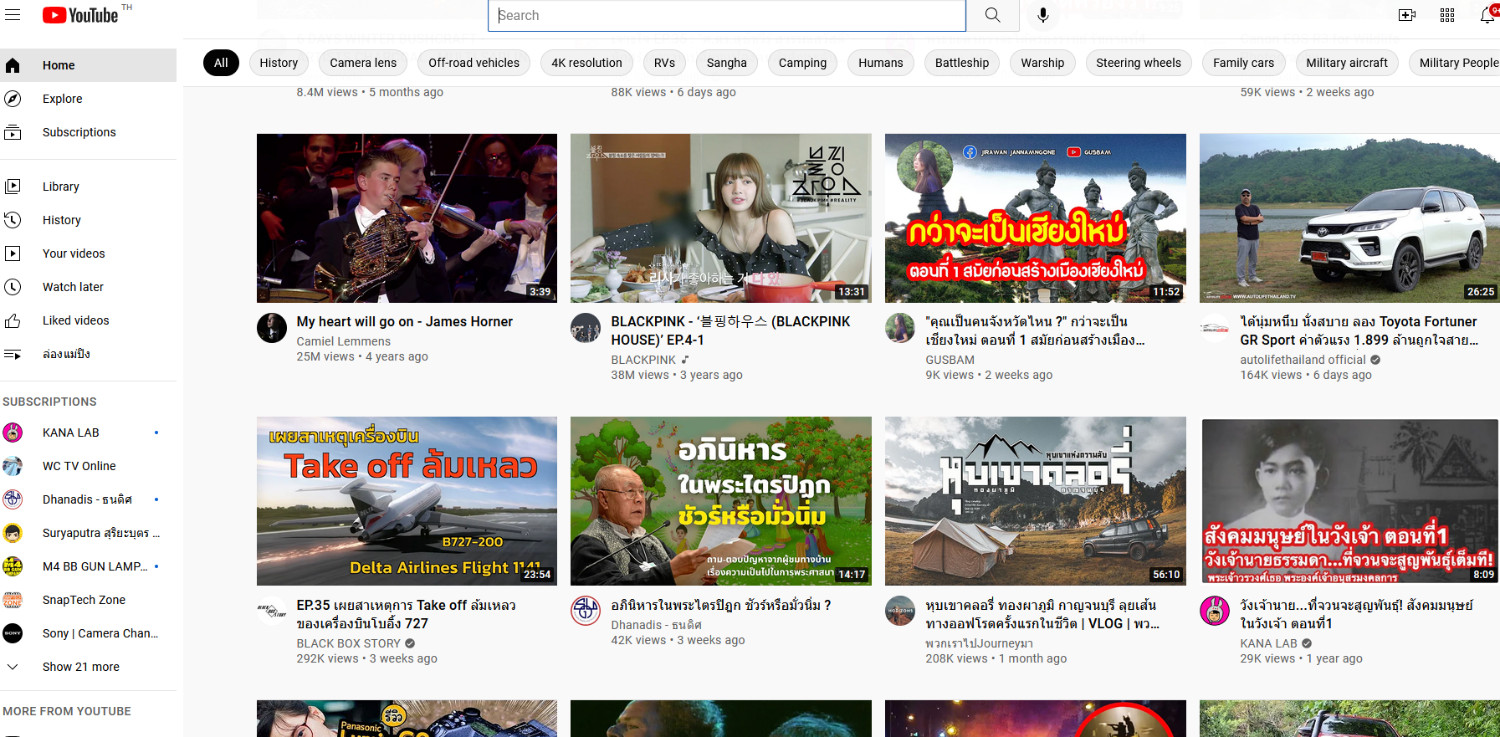Open the Watch later playlist
Image resolution: width=1500 pixels, height=737 pixels.
(88, 287)
